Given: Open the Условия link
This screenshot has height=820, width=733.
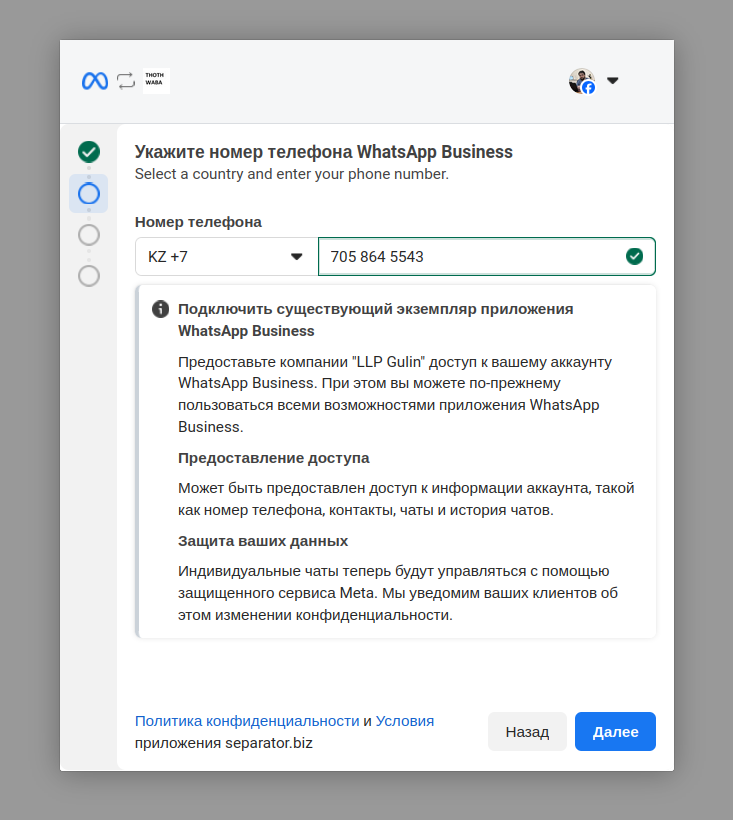Looking at the screenshot, I should pyautogui.click(x=405, y=721).
